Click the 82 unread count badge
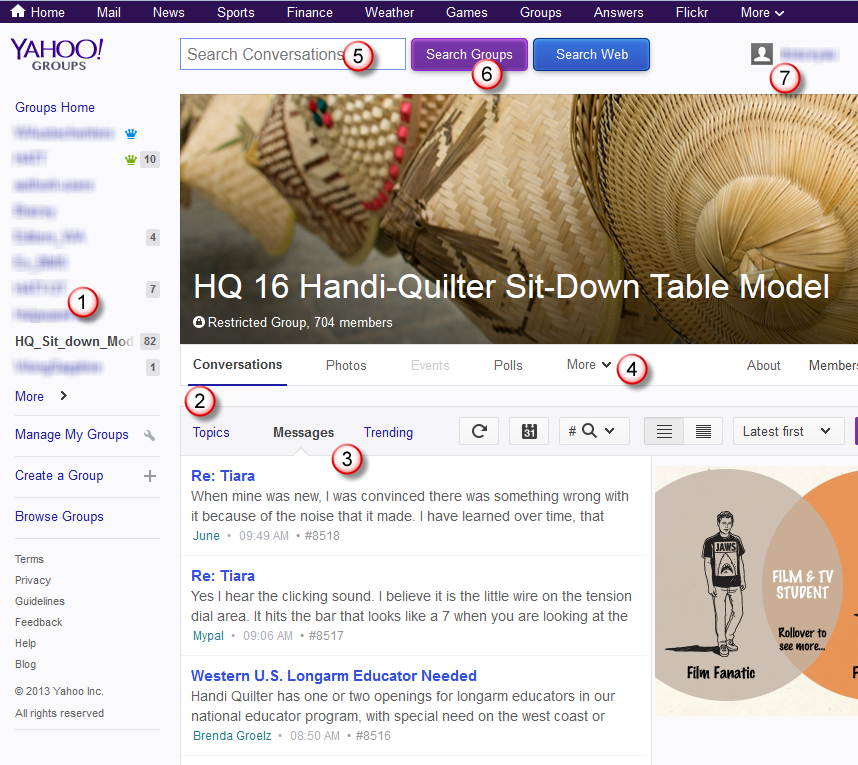Viewport: 858px width, 765px height. pyautogui.click(x=149, y=341)
